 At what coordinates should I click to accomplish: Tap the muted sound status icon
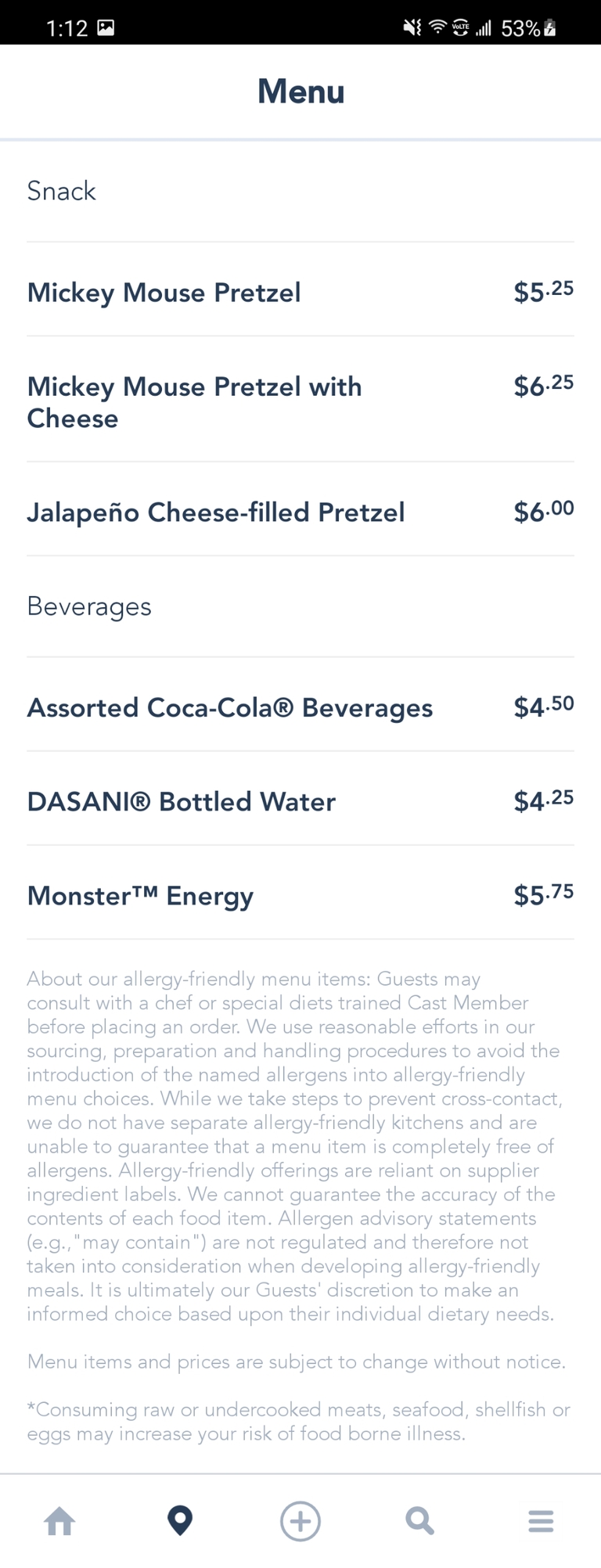coord(412,28)
